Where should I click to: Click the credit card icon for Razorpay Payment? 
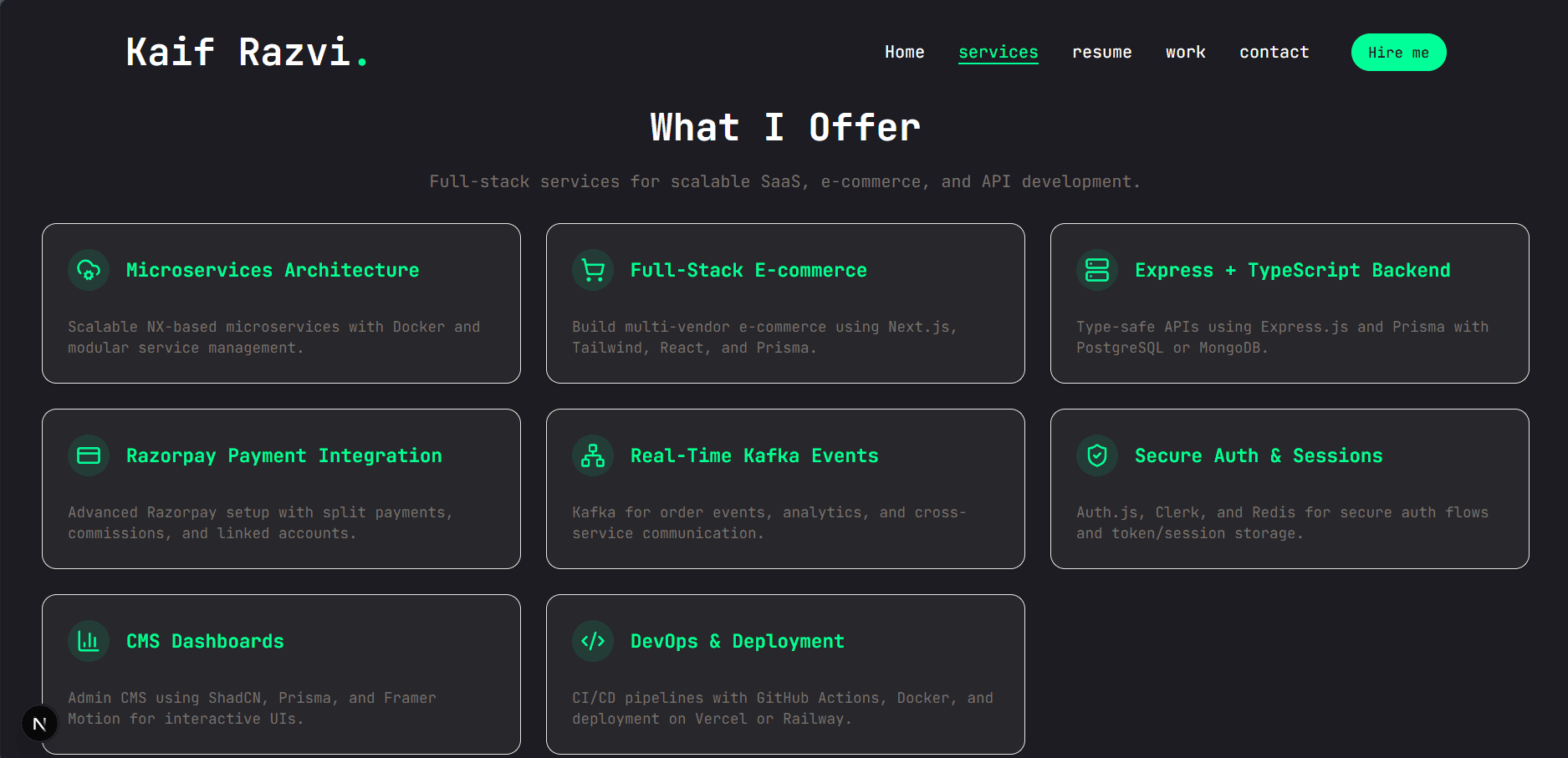89,455
